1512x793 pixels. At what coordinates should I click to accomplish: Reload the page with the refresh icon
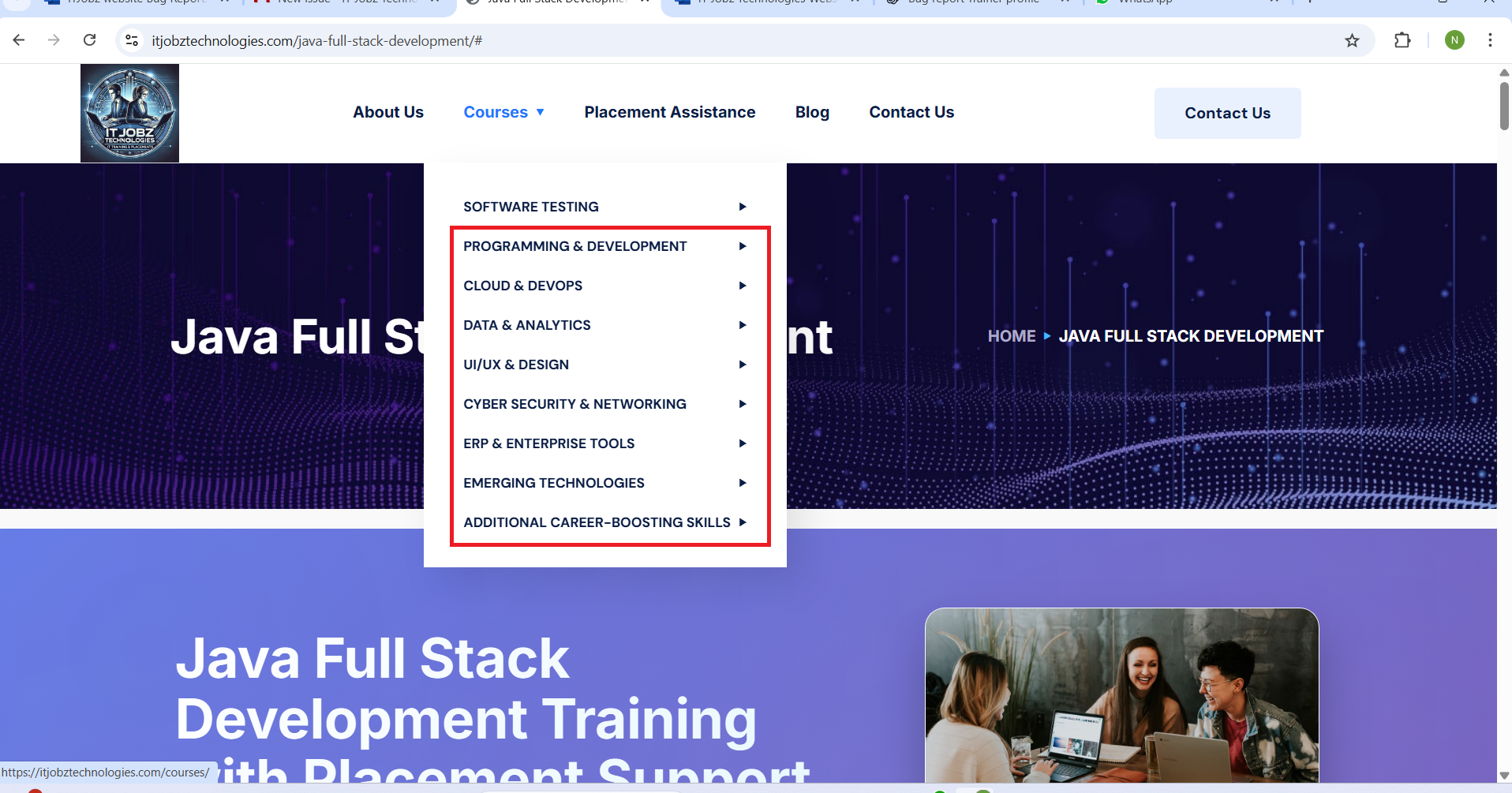90,40
